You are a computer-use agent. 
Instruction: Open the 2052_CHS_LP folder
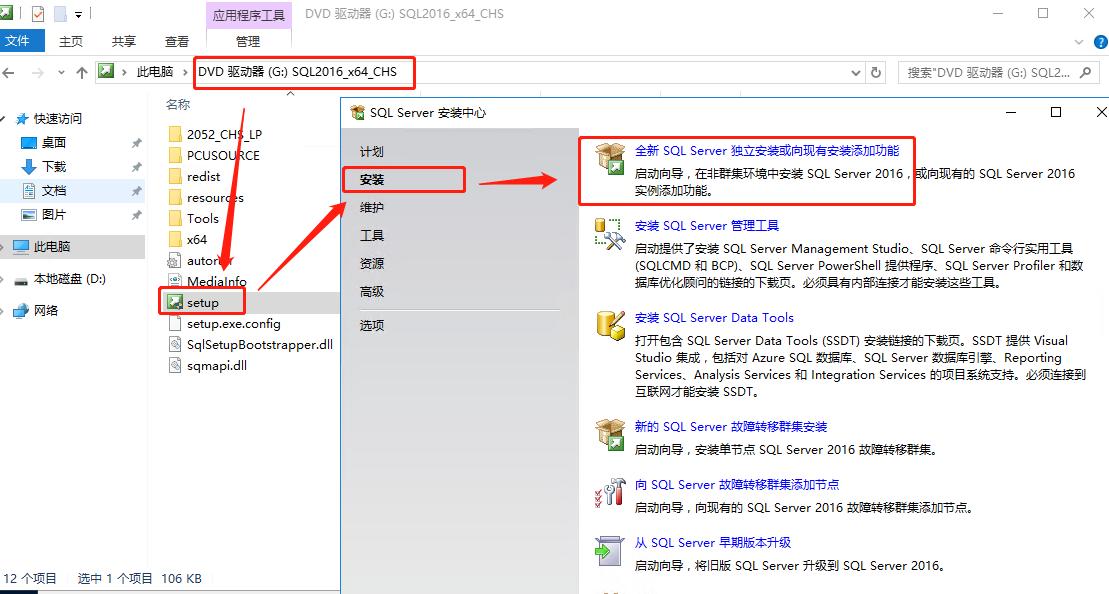point(224,134)
